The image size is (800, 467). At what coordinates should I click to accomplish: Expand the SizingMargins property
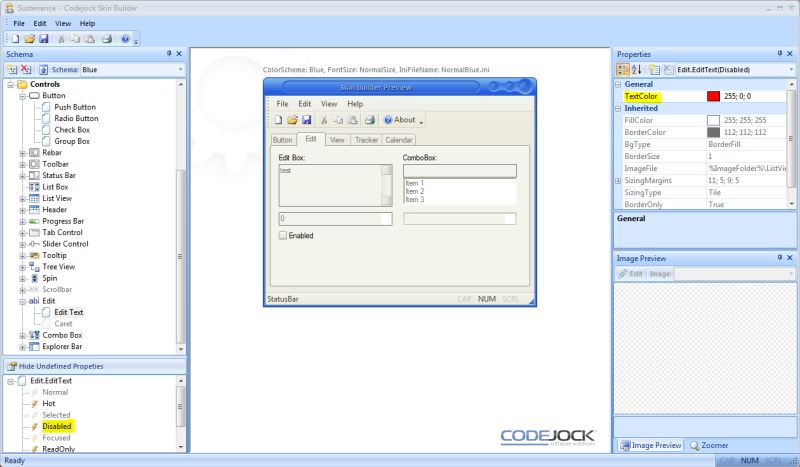[618, 181]
